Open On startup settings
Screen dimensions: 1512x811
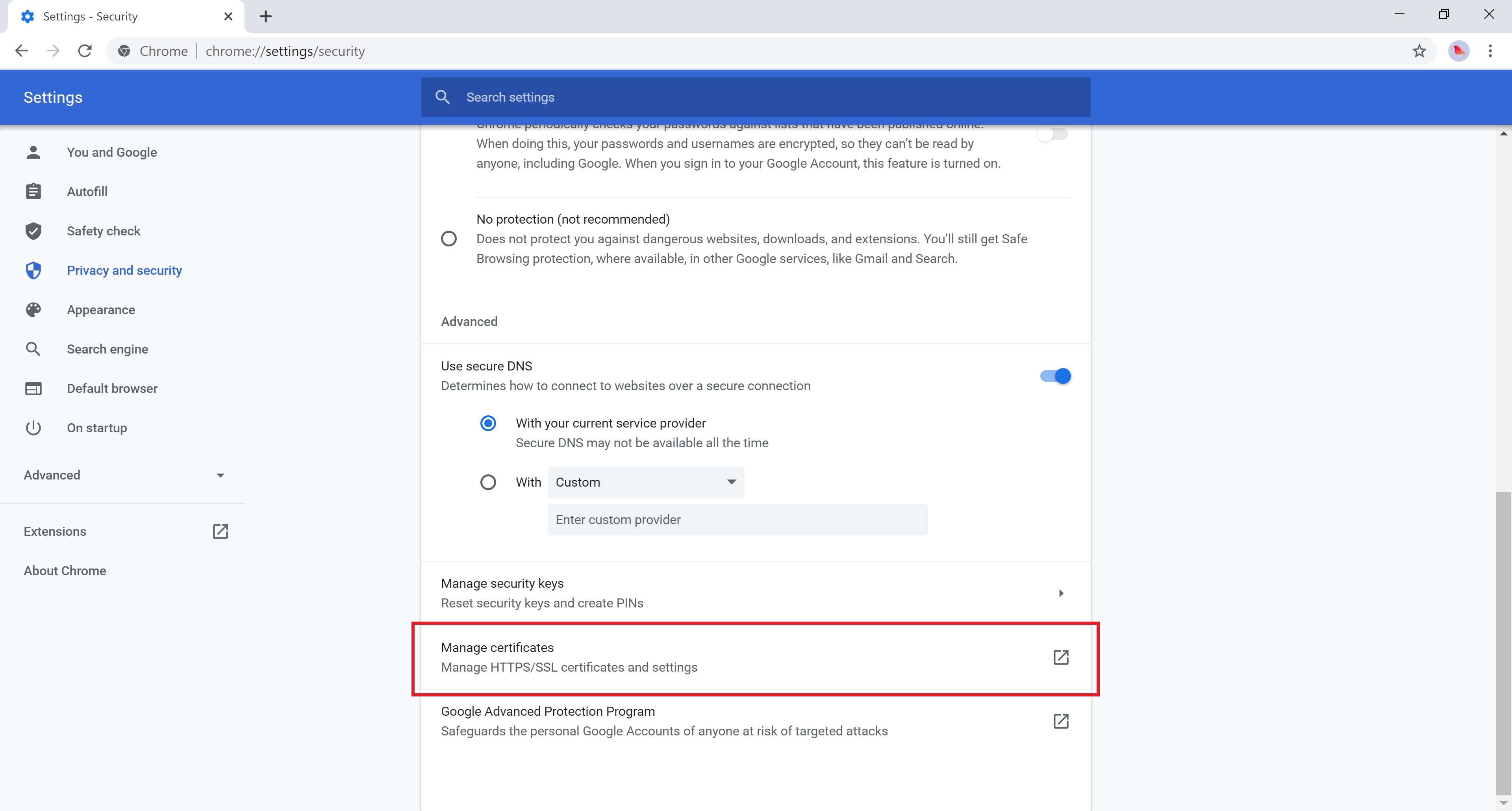97,428
